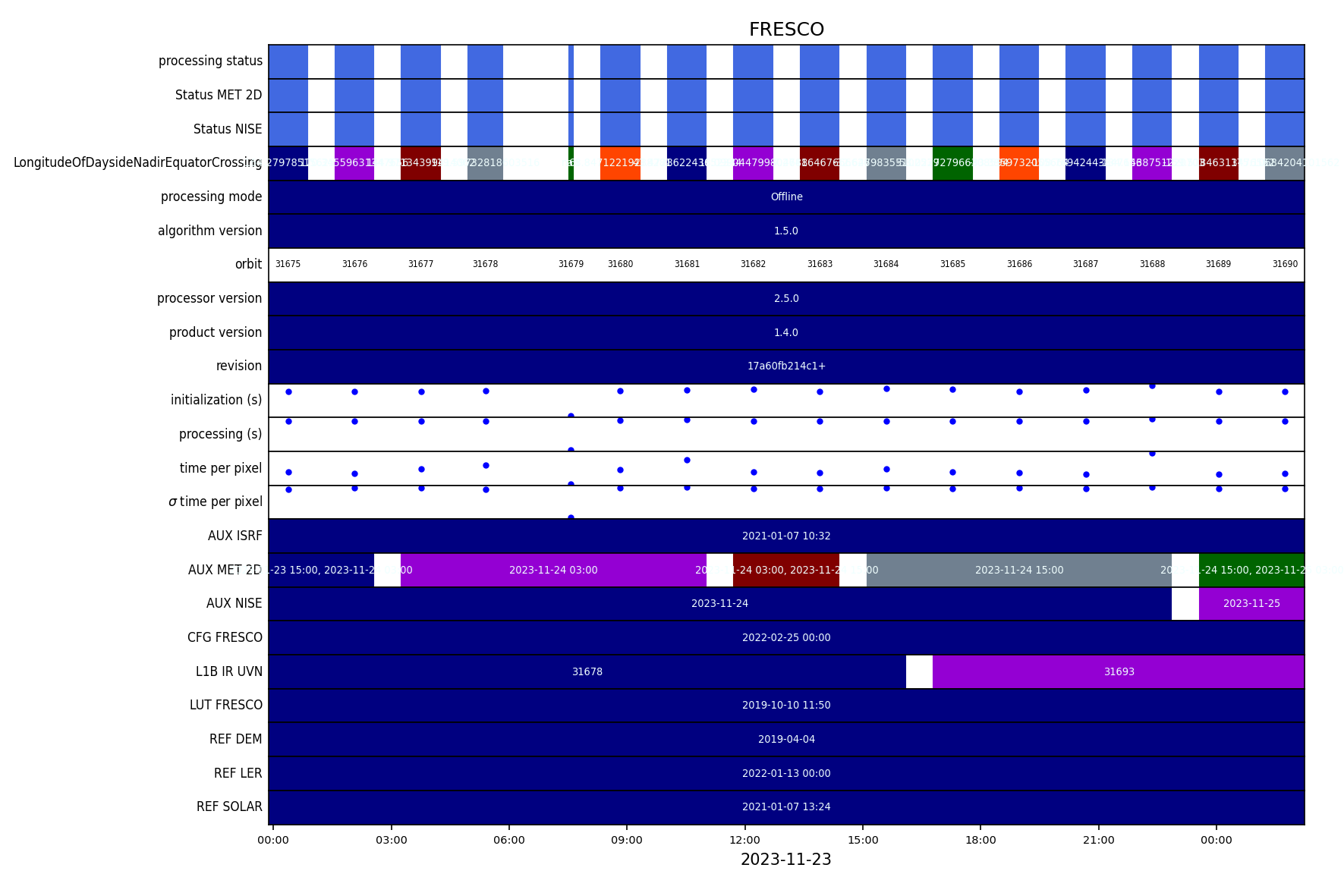Screen dimensions: 1344x896
Task: Click orbit number 31680
Action: tap(620, 264)
